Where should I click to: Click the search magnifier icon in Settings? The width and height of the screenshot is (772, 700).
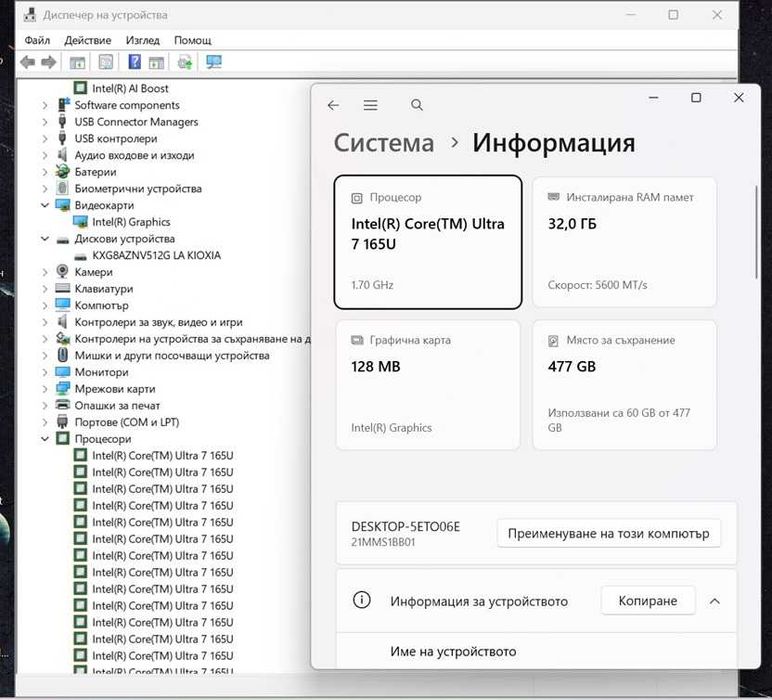417,105
